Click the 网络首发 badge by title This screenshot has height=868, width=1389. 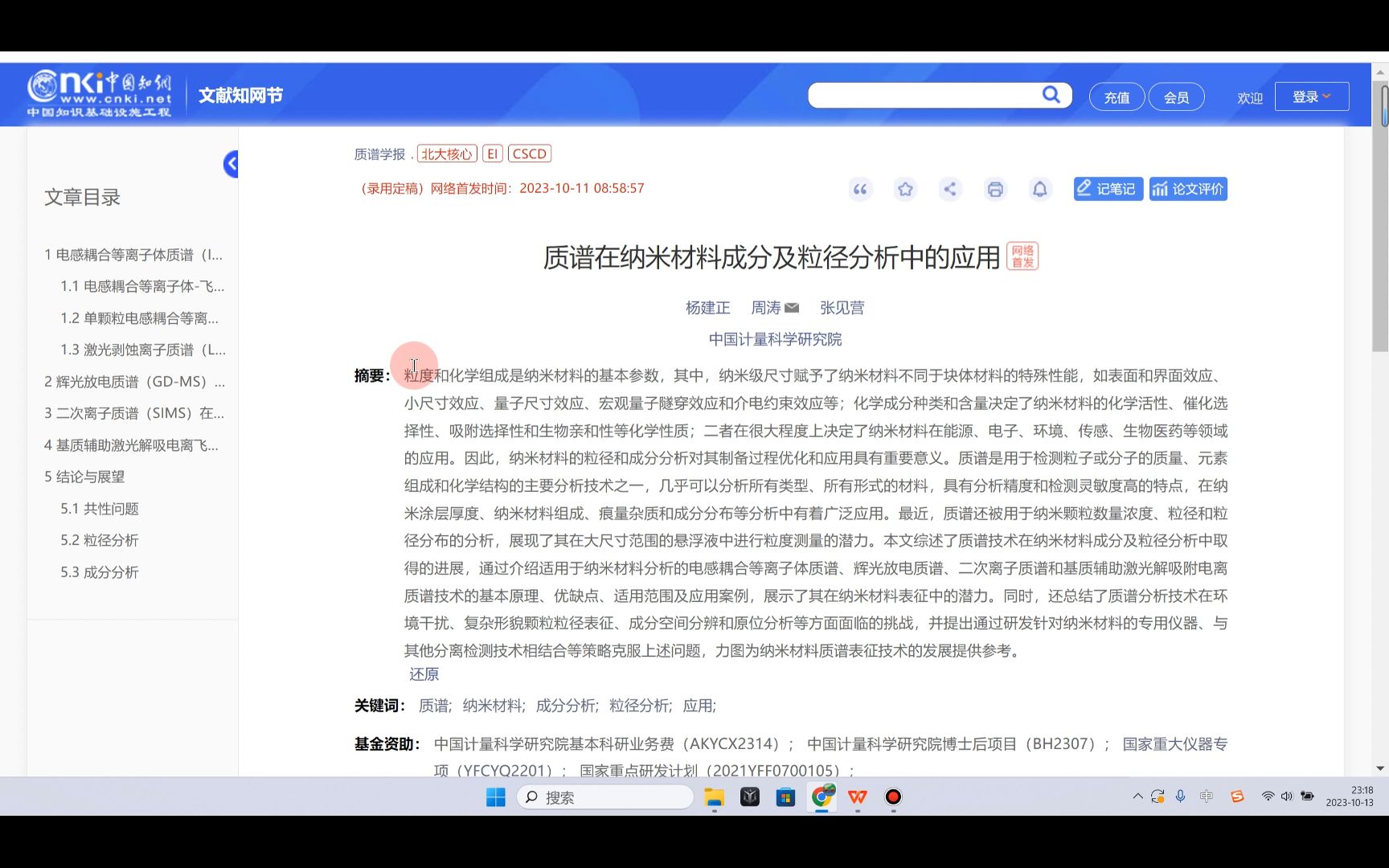pyautogui.click(x=1022, y=256)
